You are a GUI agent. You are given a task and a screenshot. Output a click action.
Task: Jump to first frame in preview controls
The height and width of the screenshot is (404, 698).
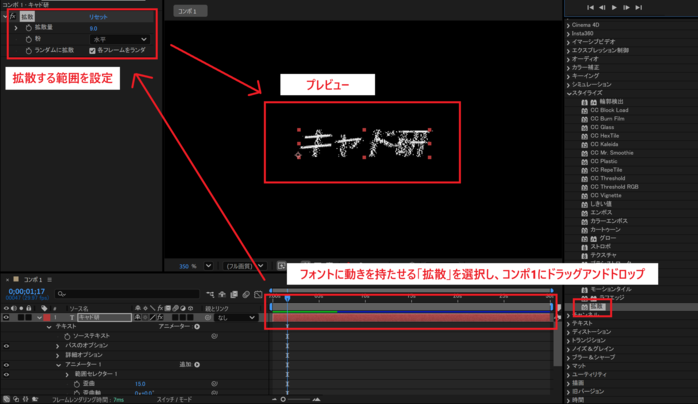pyautogui.click(x=590, y=7)
